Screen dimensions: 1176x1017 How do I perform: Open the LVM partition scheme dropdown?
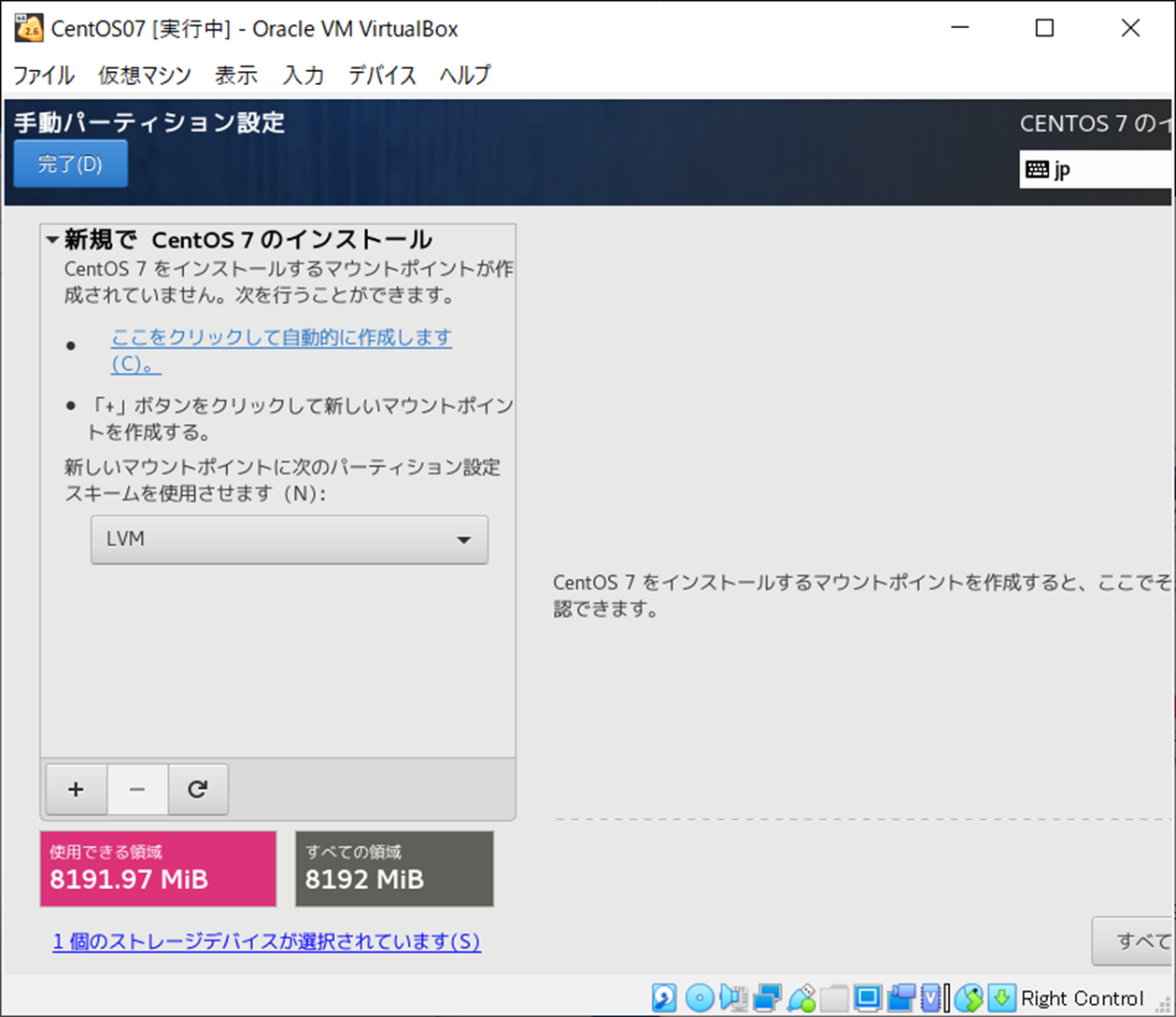(290, 540)
